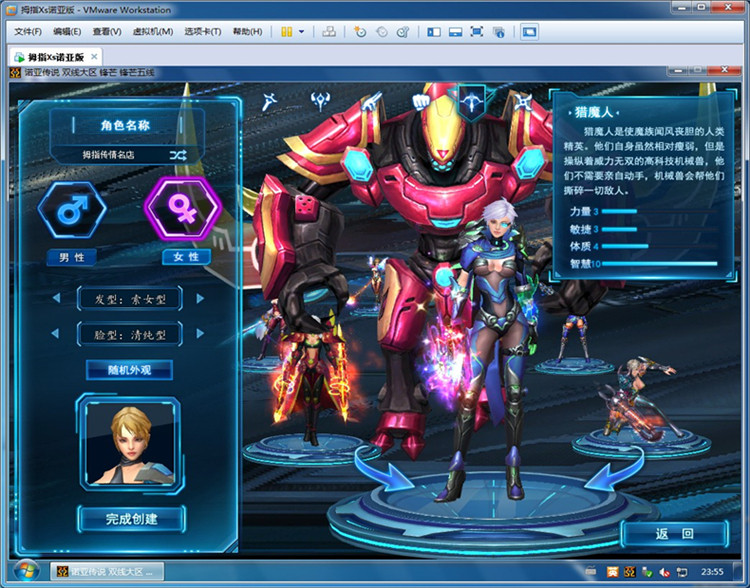The height and width of the screenshot is (588, 750).
Task: Next face type right arrow
Action: pyautogui.click(x=200, y=333)
